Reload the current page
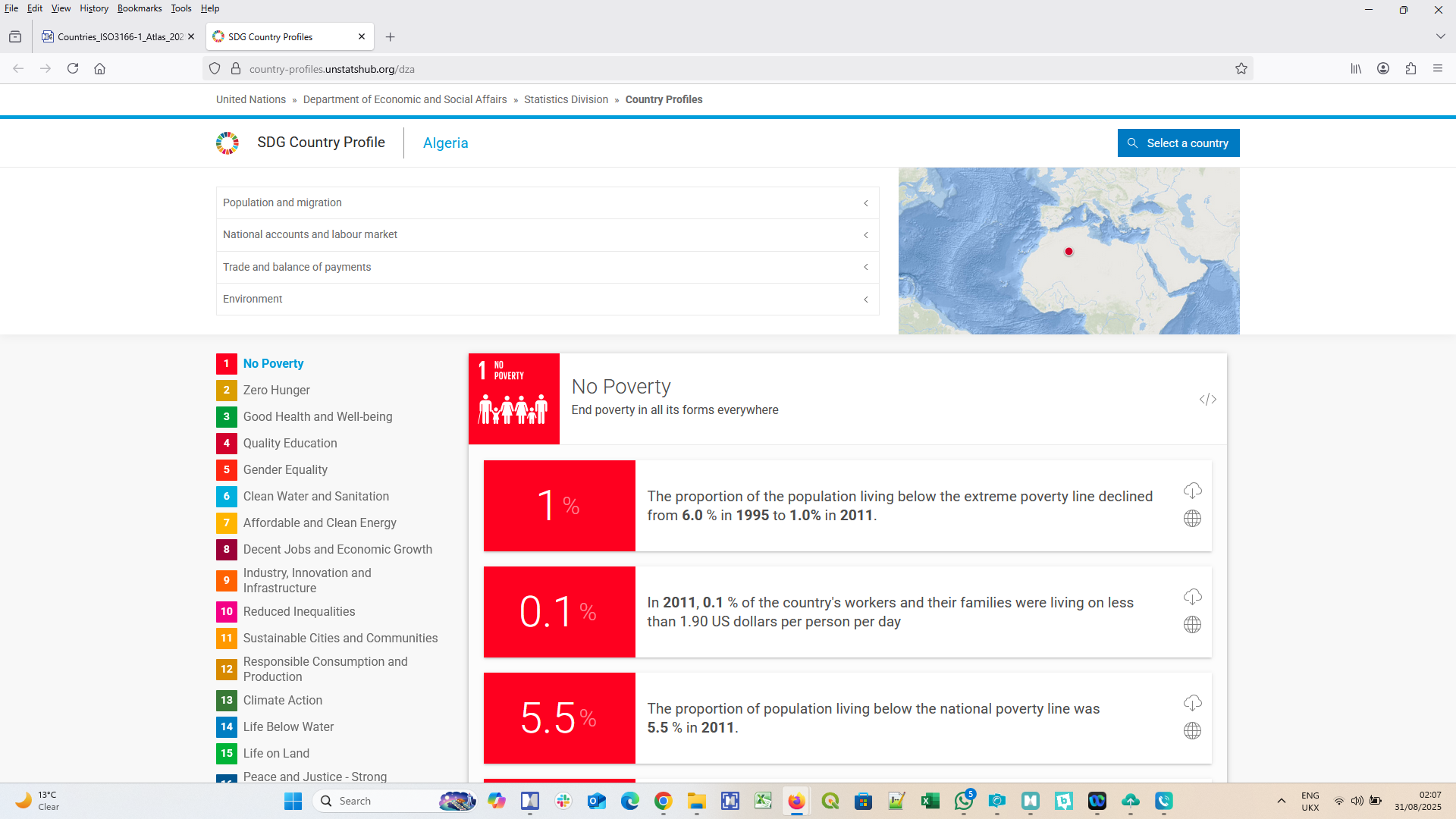This screenshot has width=1456, height=819. point(73,69)
